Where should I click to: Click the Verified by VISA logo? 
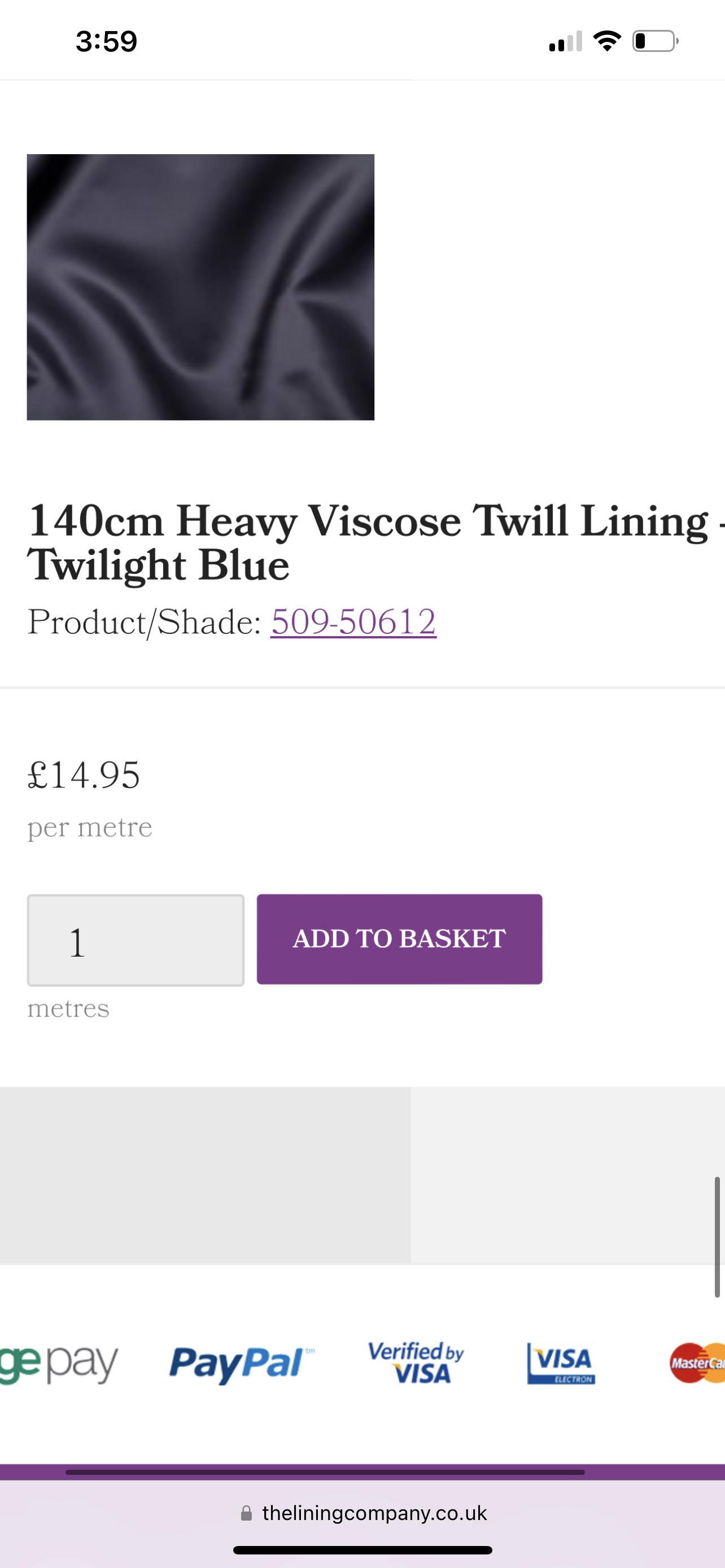pos(416,1363)
